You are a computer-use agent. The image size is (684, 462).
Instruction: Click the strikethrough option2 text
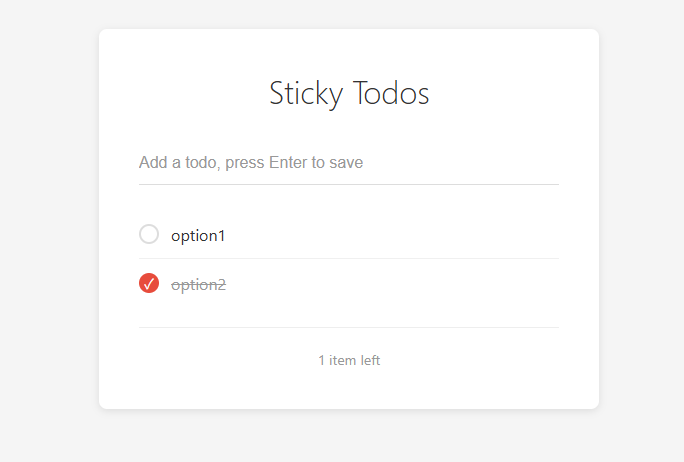click(x=198, y=285)
